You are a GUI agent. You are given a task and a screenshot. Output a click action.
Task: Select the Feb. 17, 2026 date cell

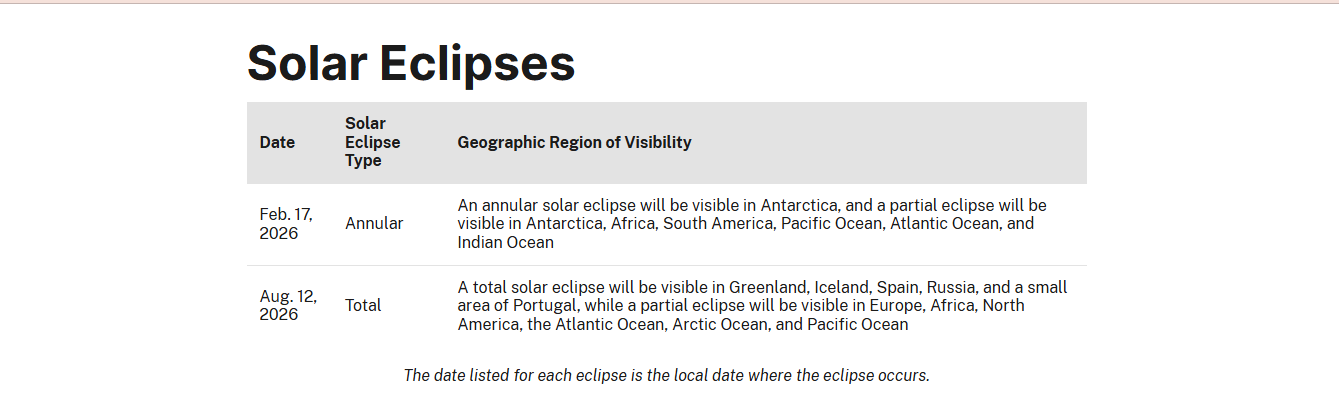286,223
